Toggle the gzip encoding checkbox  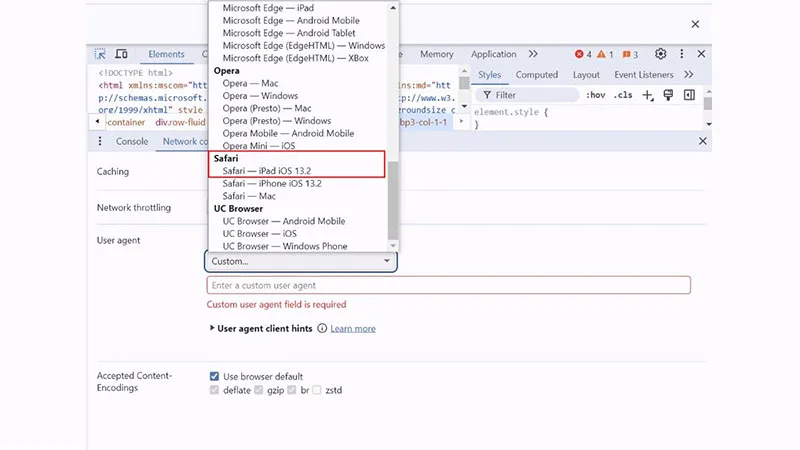(259, 390)
